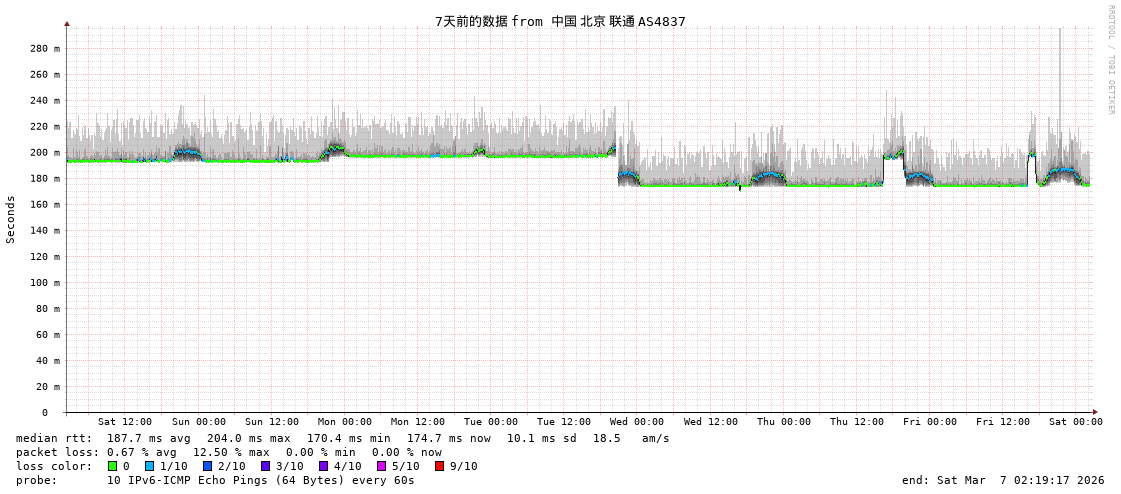Select the Thu 12:00 time axis label

coord(856,422)
